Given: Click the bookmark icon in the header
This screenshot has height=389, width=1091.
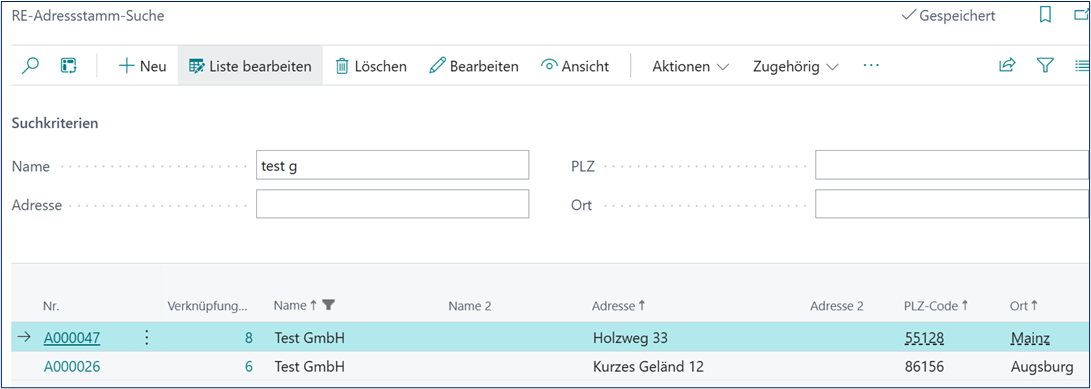Looking at the screenshot, I should click(1045, 15).
